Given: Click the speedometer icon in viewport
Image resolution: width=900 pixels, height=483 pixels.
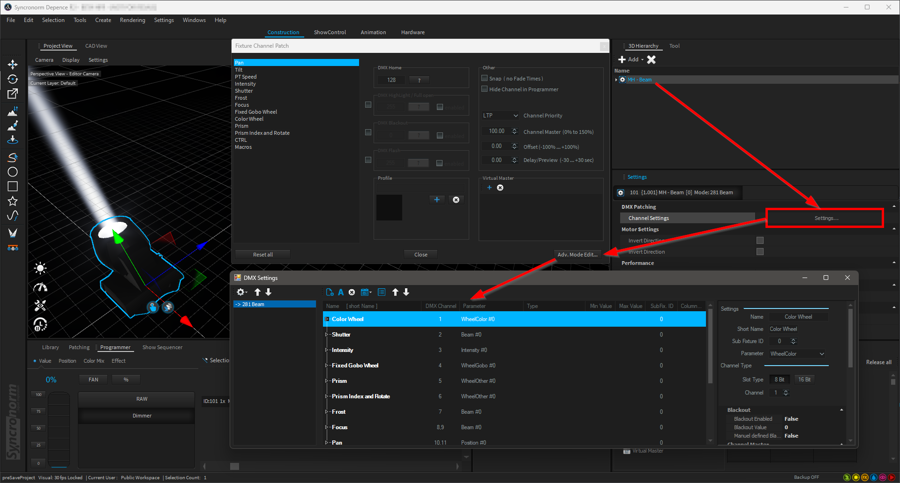Looking at the screenshot, I should tap(40, 287).
